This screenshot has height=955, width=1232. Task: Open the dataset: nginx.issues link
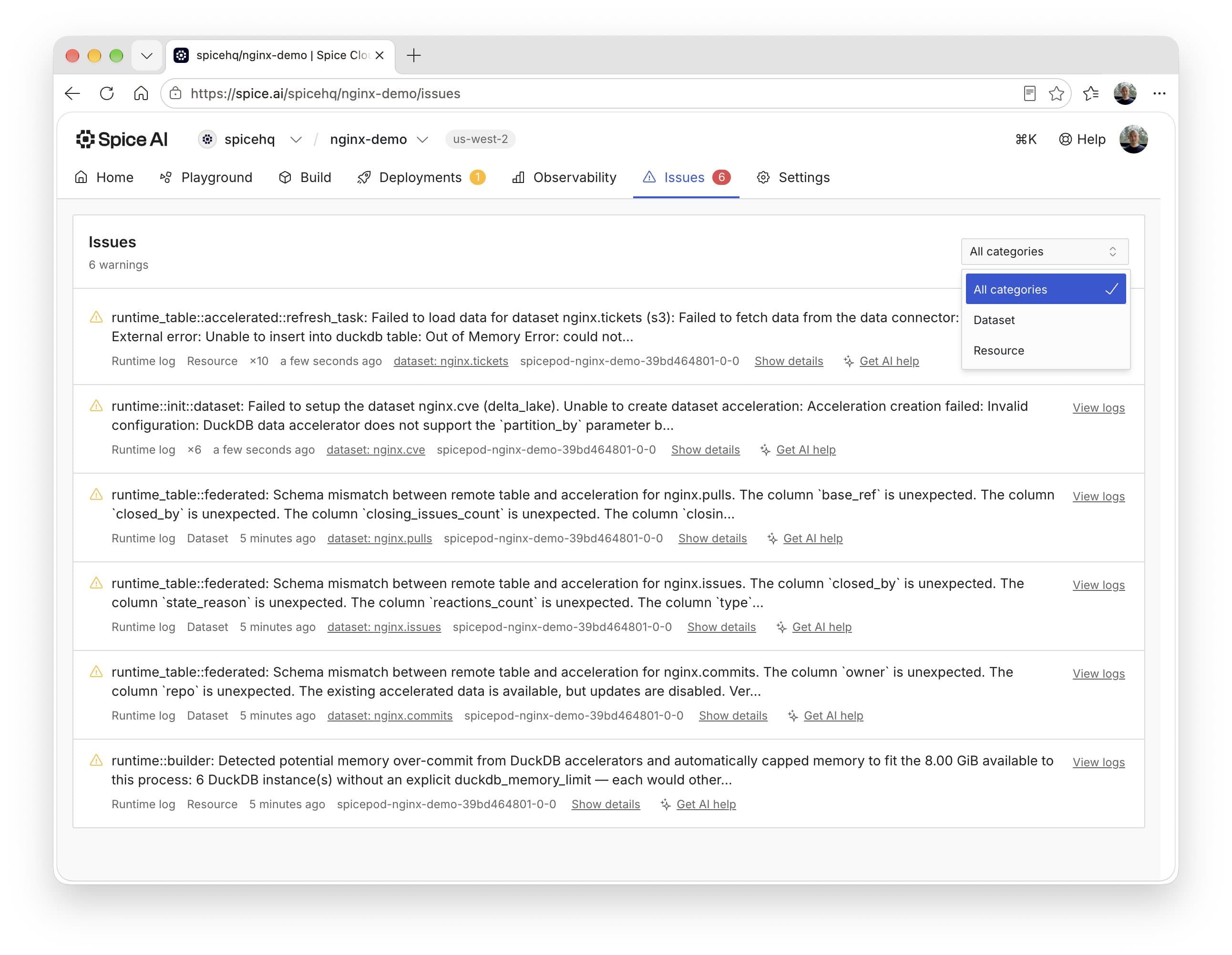pos(384,627)
